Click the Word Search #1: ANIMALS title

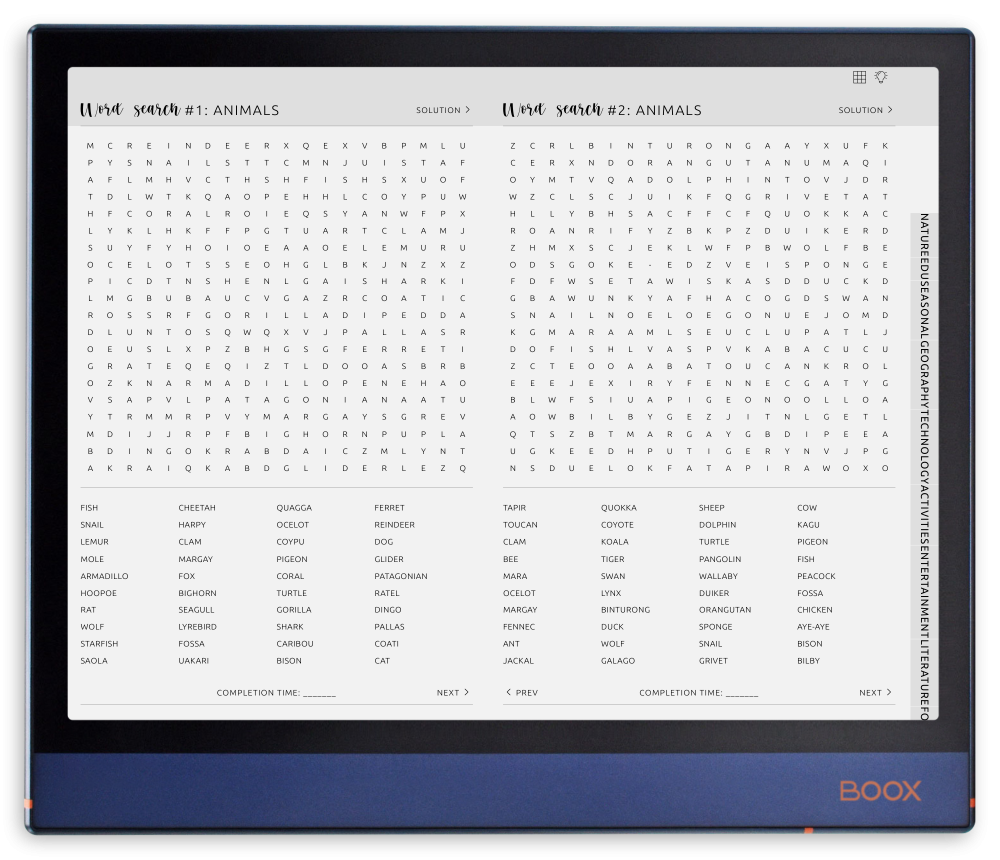point(180,110)
